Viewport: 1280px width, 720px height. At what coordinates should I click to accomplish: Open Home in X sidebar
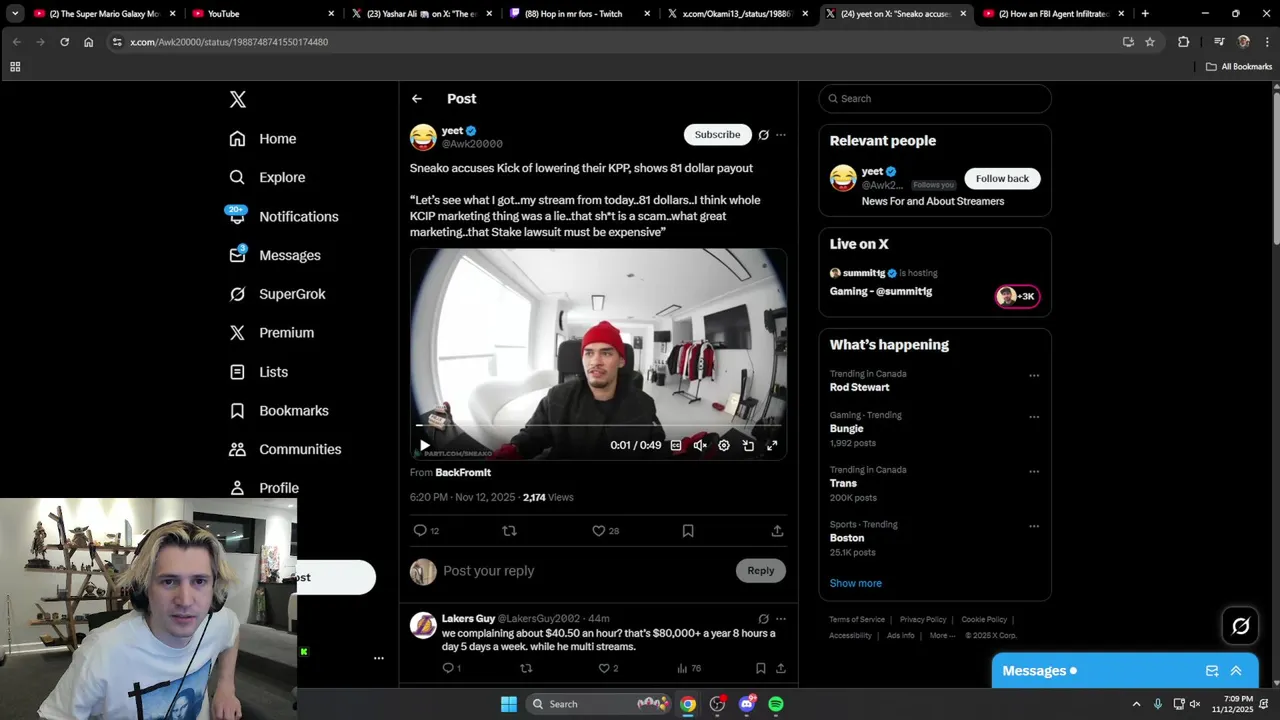[263, 139]
